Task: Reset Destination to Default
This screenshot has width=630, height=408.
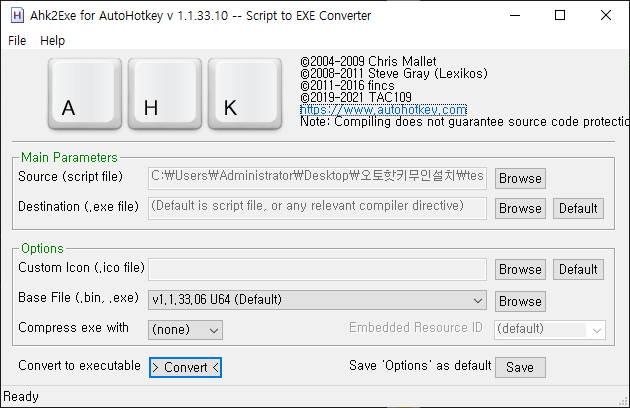Action: tap(578, 208)
